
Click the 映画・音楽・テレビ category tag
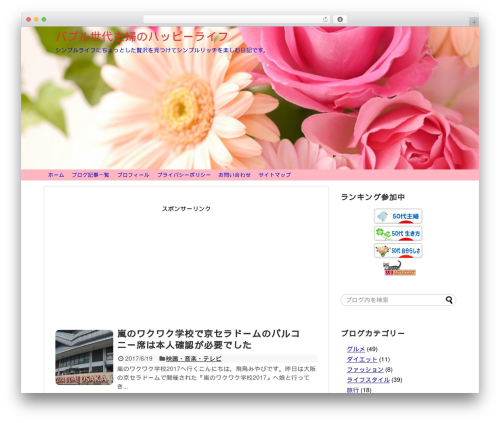click(x=193, y=359)
